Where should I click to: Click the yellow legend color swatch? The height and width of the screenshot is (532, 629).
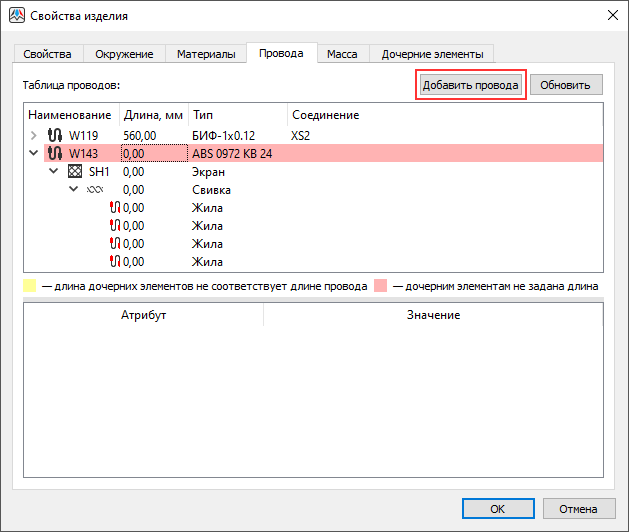pyautogui.click(x=29, y=286)
